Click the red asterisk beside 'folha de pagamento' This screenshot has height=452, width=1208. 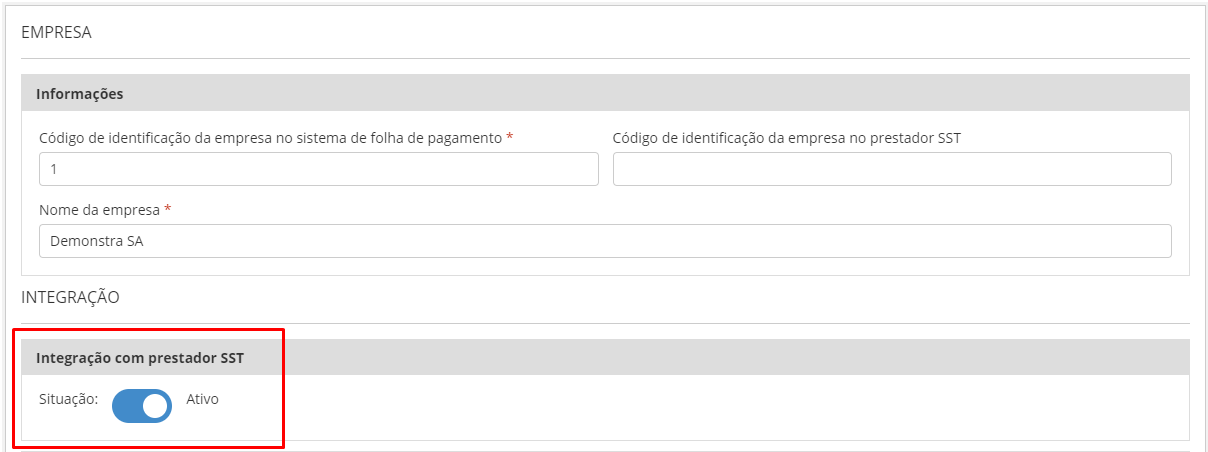click(510, 137)
